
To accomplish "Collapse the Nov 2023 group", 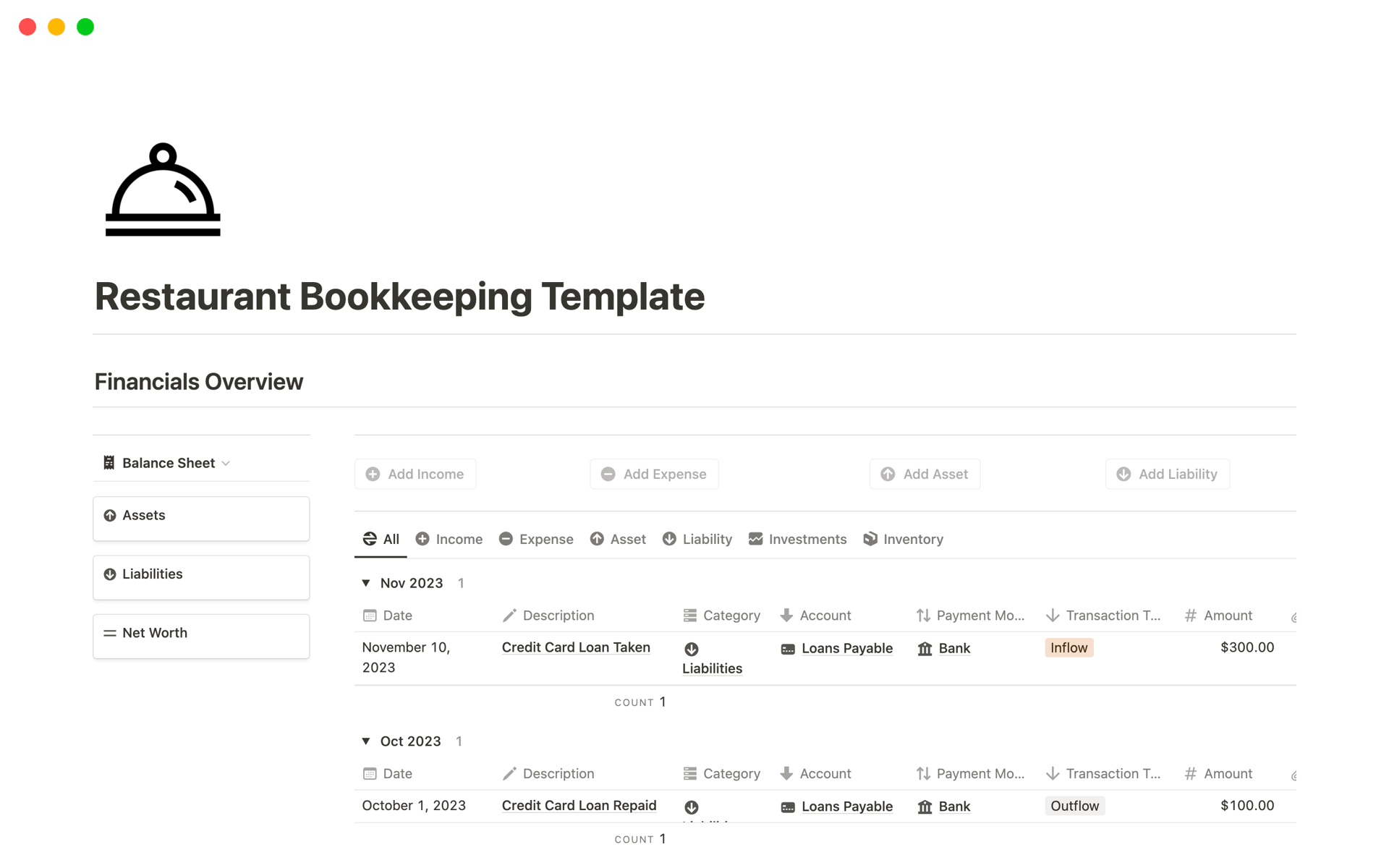I will (x=366, y=583).
